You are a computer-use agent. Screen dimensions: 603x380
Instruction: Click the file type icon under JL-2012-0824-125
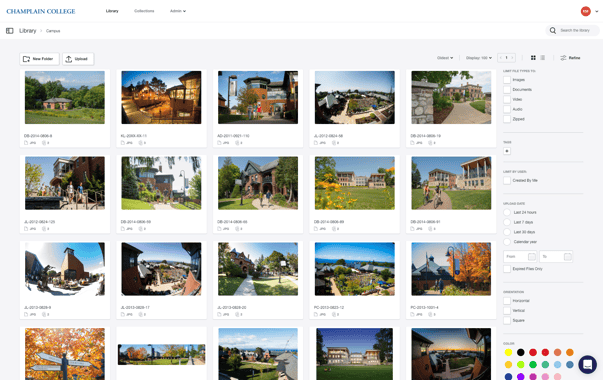[x=26, y=229]
